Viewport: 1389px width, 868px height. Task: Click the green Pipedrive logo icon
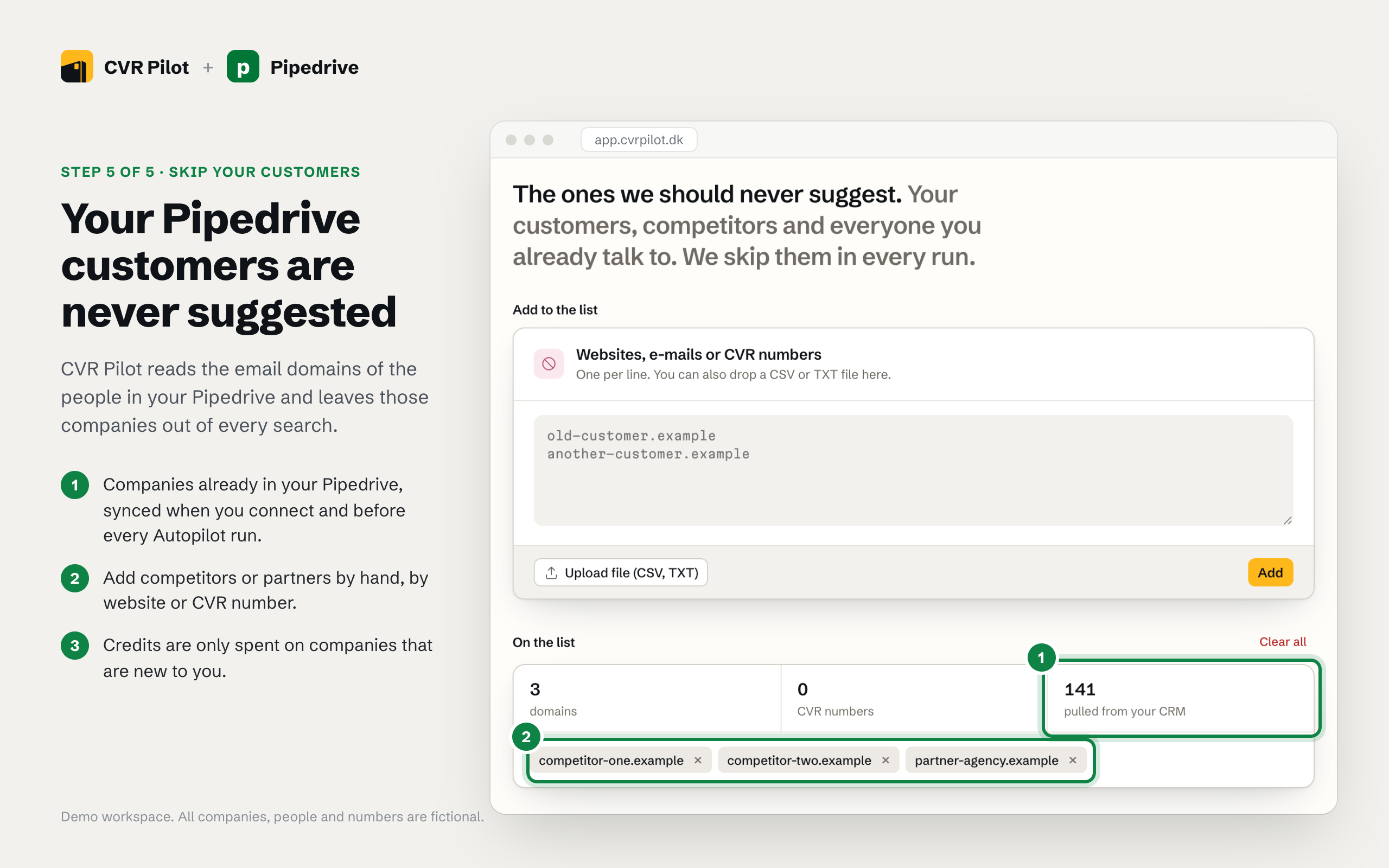pos(243,67)
